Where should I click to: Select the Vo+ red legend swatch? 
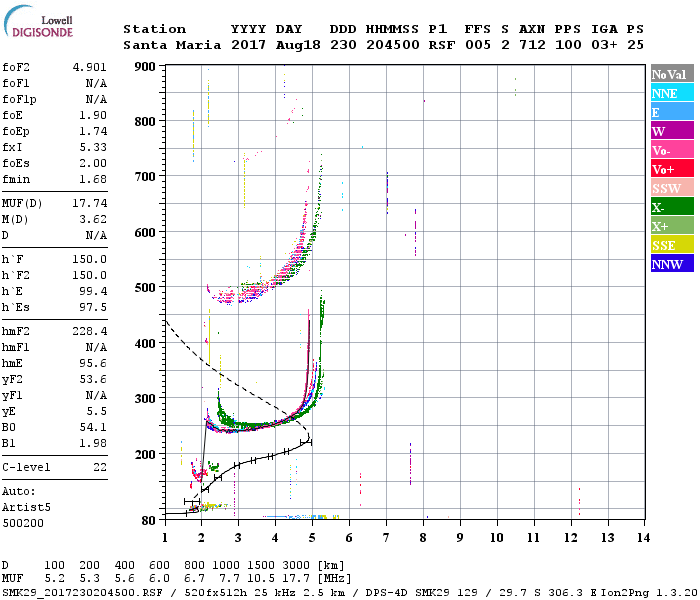pyautogui.click(x=672, y=169)
